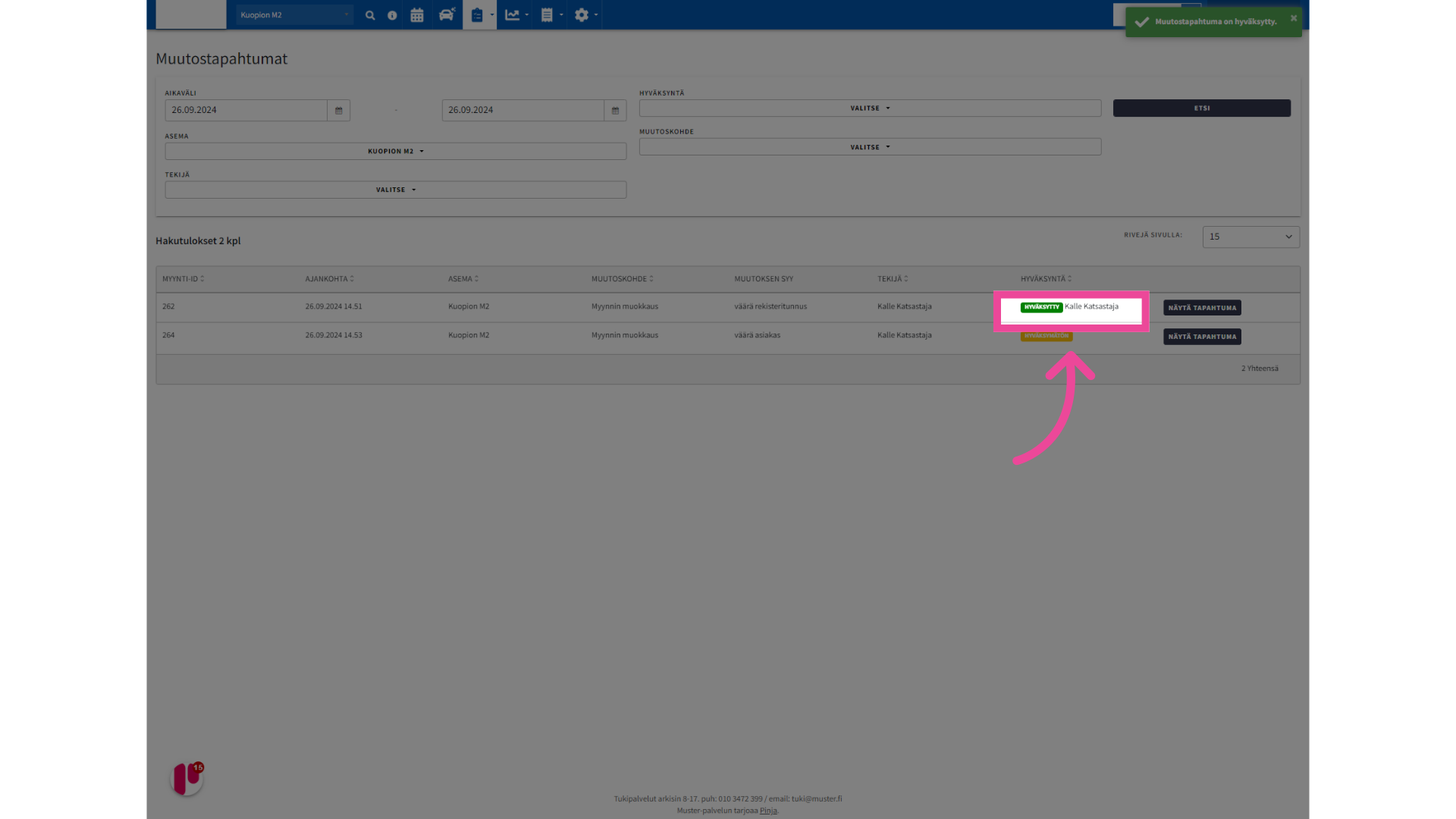Click timestamp 26.09.2024 14.53
This screenshot has width=1456, height=819.
[334, 335]
